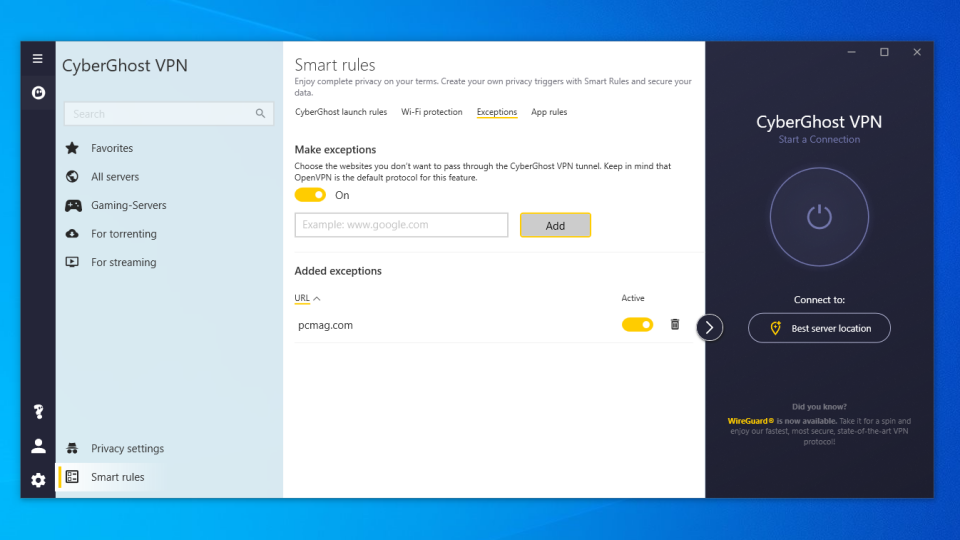The image size is (960, 540).
Task: Click the Privacy settings spy icon
Action: pos(72,448)
